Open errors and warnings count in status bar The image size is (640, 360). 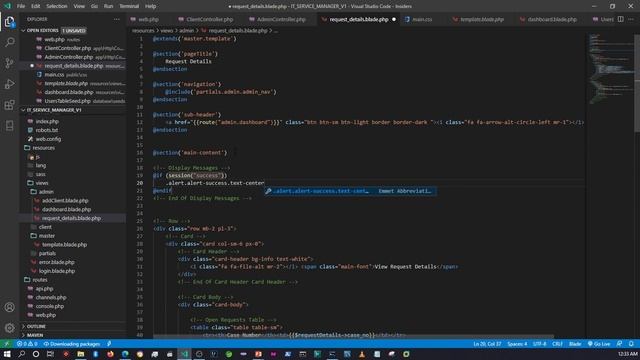[27, 344]
